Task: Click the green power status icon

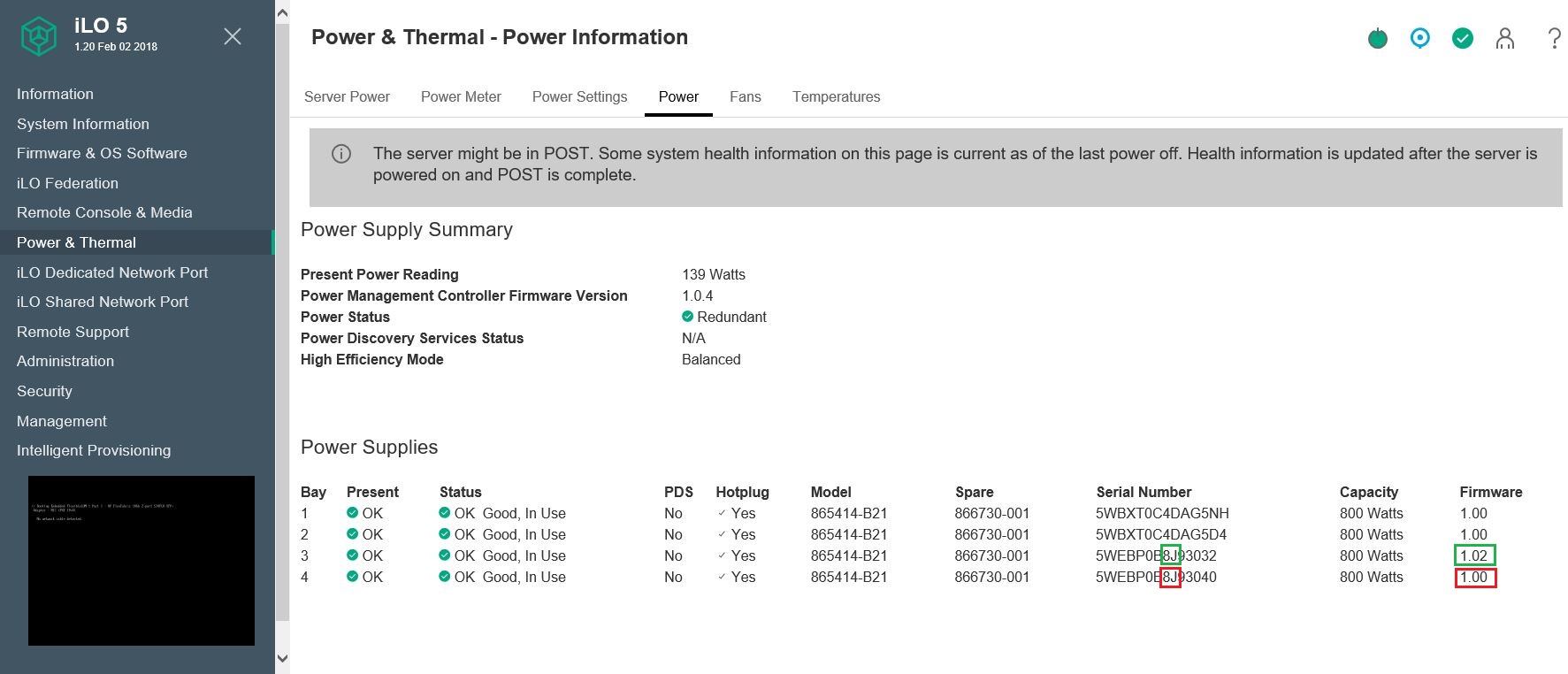Action: [1377, 38]
